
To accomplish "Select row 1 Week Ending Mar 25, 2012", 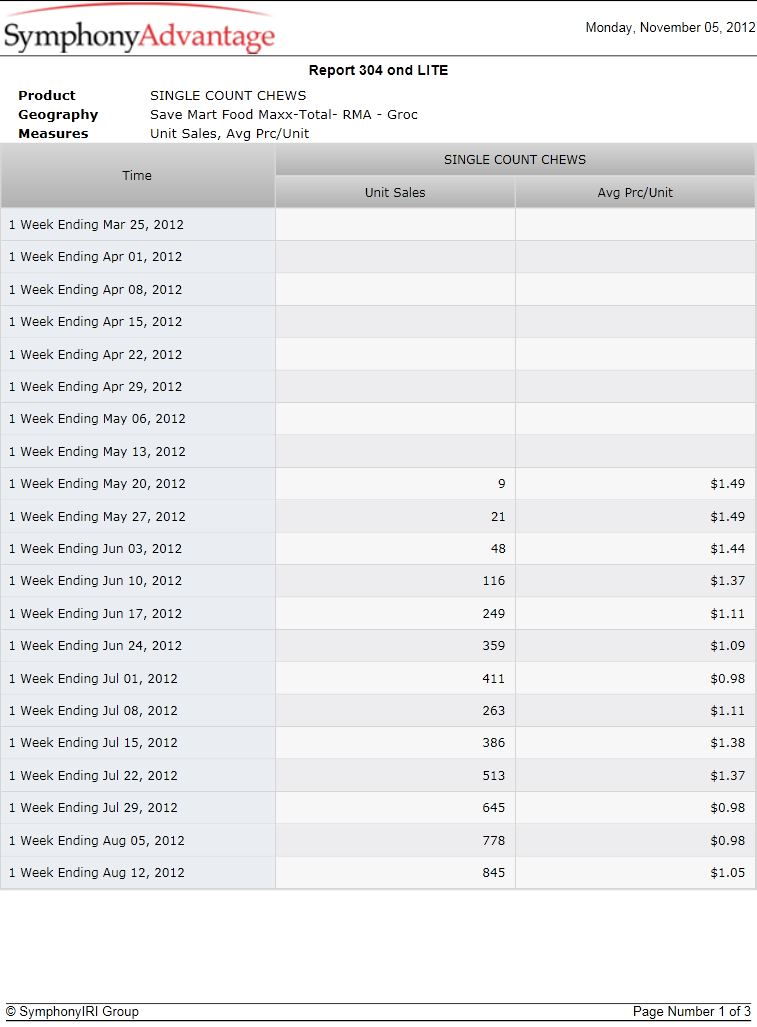I will (378, 225).
